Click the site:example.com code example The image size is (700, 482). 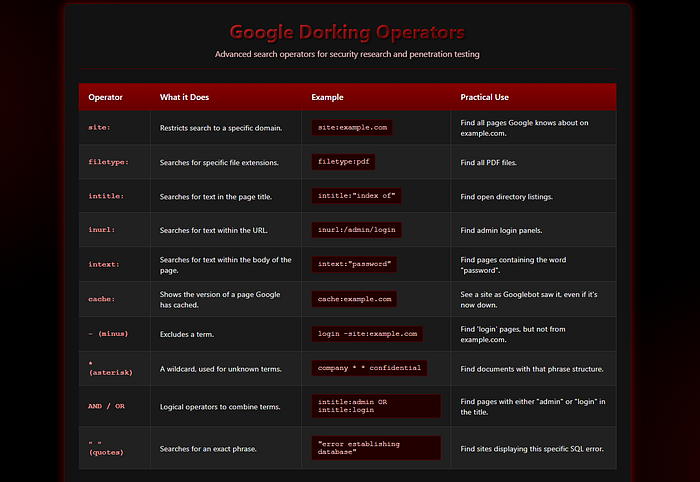352,128
